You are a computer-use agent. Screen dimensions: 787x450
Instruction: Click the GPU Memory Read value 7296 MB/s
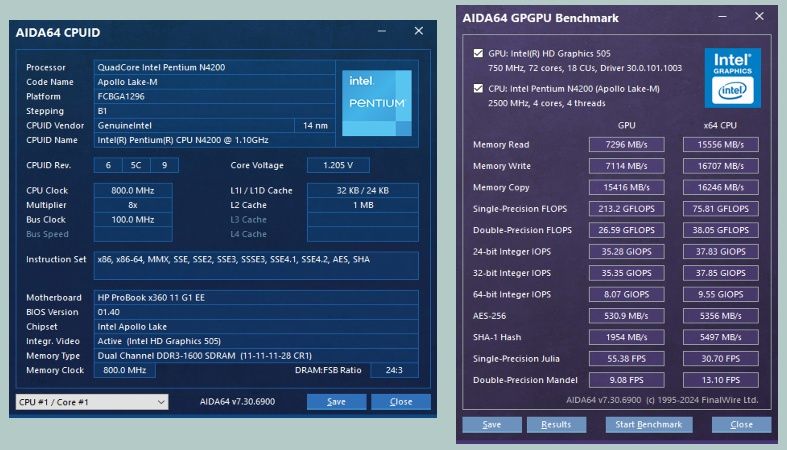[626, 144]
